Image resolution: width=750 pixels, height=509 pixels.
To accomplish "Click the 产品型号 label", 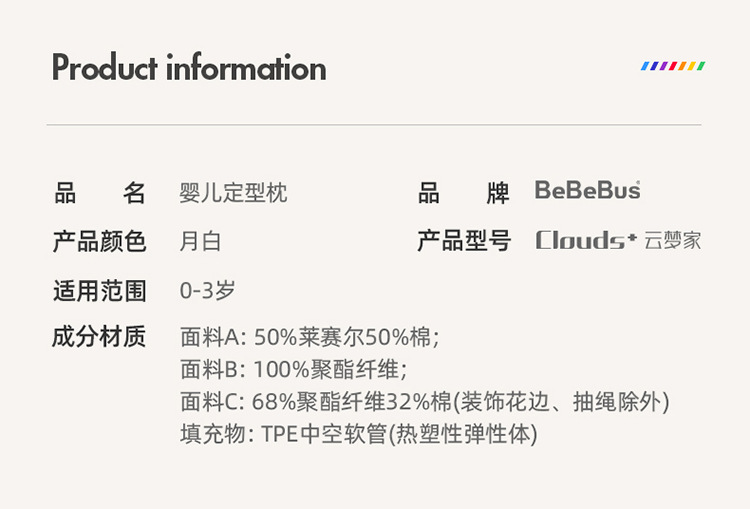I will point(463,241).
